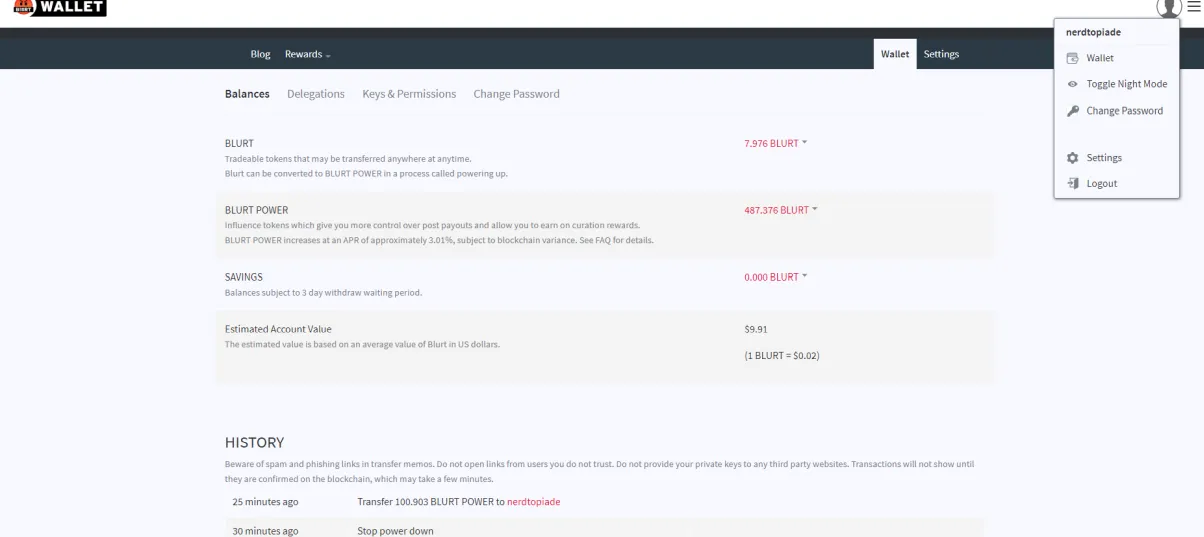The width and height of the screenshot is (1204, 537).
Task: Toggle Night Mode in the user menu
Action: (1127, 84)
